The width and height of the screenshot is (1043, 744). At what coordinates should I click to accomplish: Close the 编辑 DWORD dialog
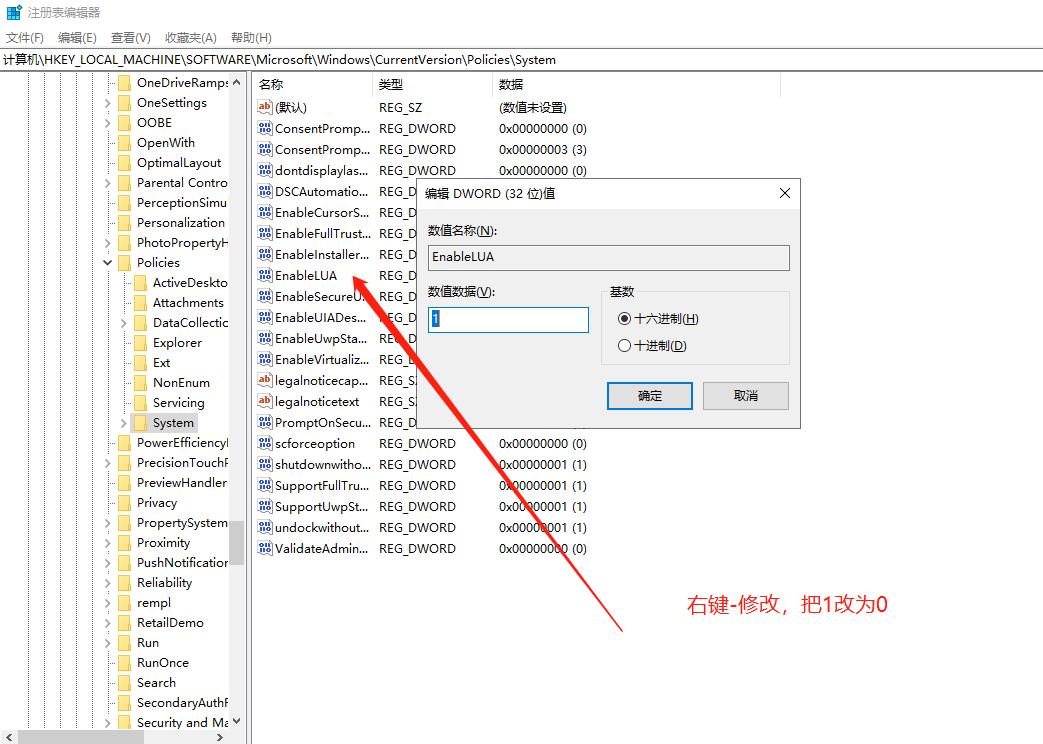(784, 194)
